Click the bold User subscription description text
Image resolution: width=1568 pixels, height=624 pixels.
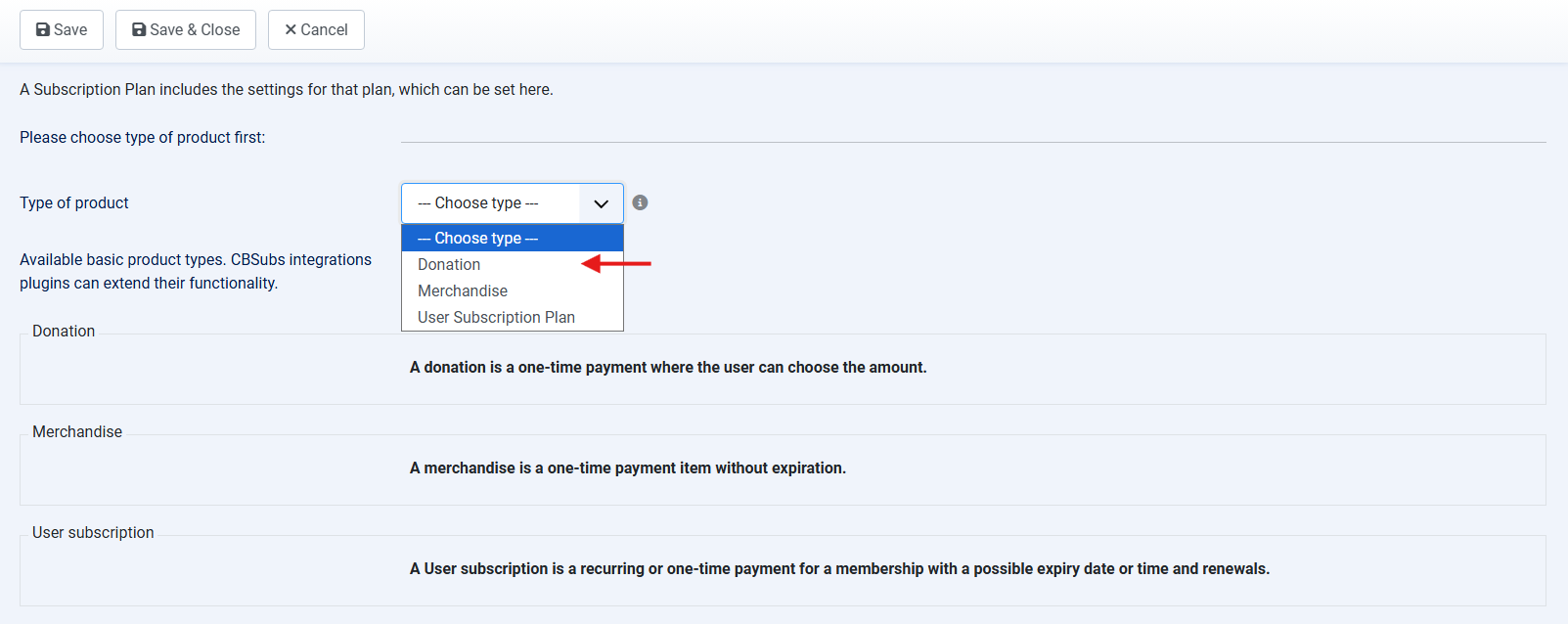coord(838,568)
